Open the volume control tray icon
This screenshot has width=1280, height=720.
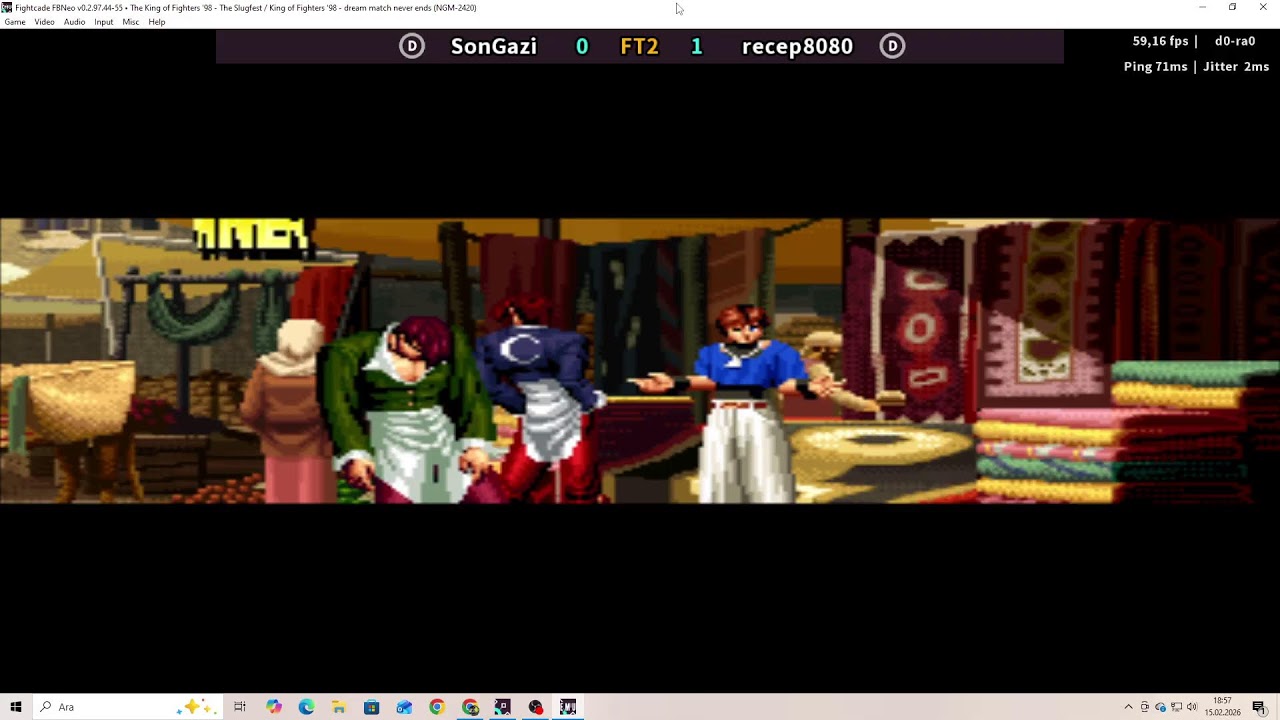pos(1192,707)
